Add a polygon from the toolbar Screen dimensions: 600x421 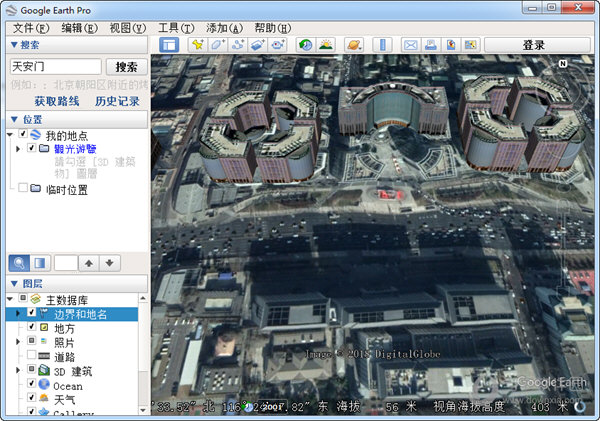click(217, 45)
